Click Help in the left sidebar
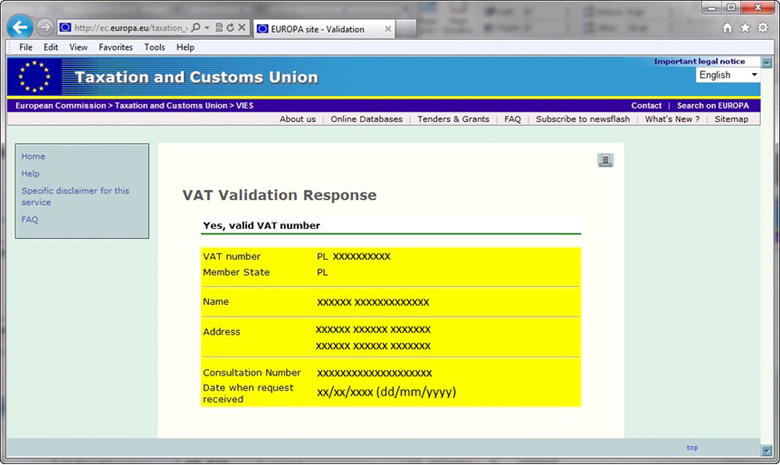The width and height of the screenshot is (780, 465). click(30, 174)
